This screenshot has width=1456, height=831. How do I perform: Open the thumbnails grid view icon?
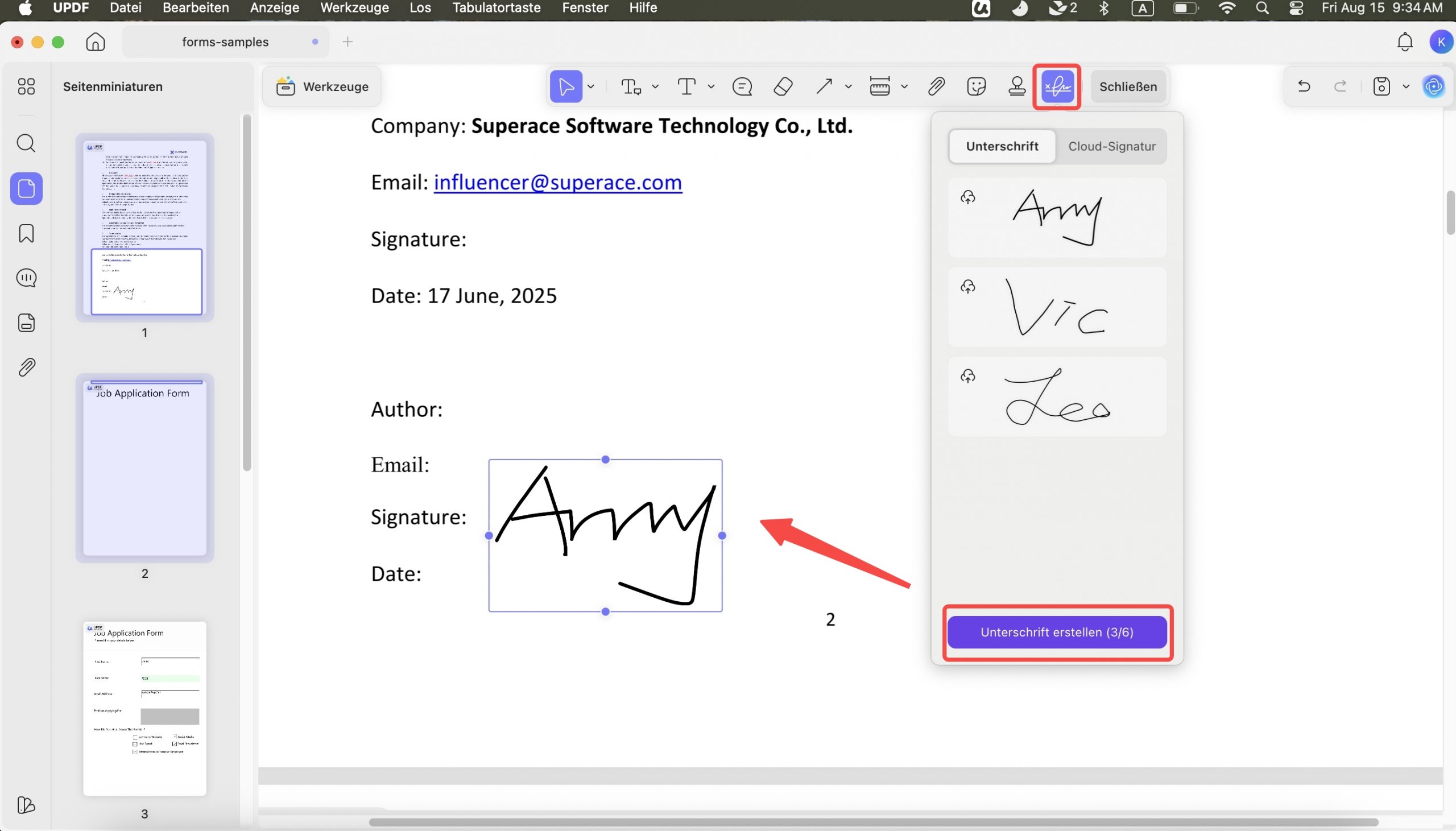(26, 87)
